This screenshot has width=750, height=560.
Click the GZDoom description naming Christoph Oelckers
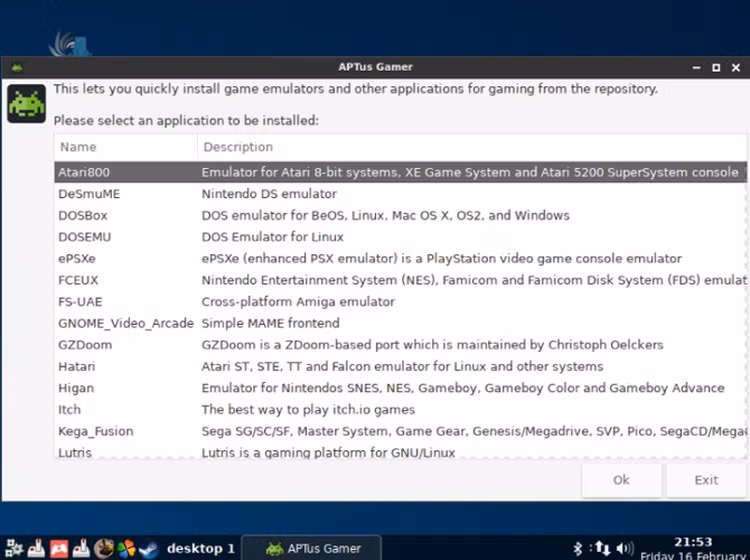[x=432, y=345]
